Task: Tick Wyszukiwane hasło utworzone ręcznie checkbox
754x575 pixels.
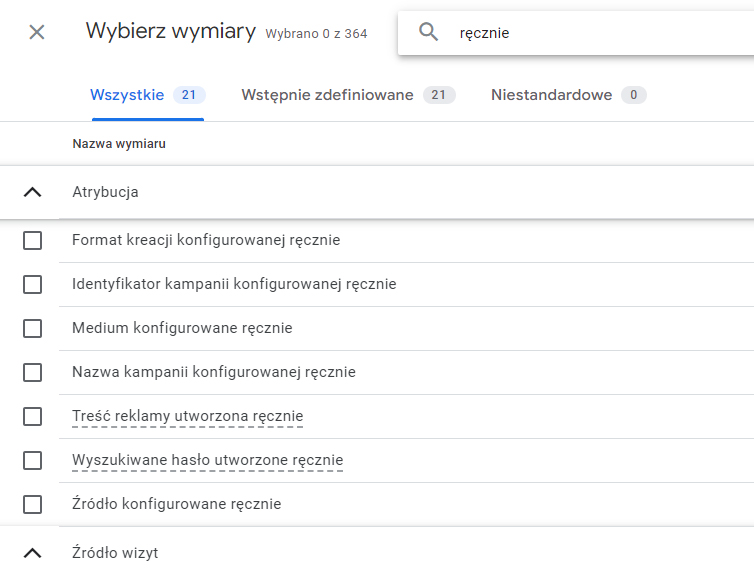Action: click(32, 460)
